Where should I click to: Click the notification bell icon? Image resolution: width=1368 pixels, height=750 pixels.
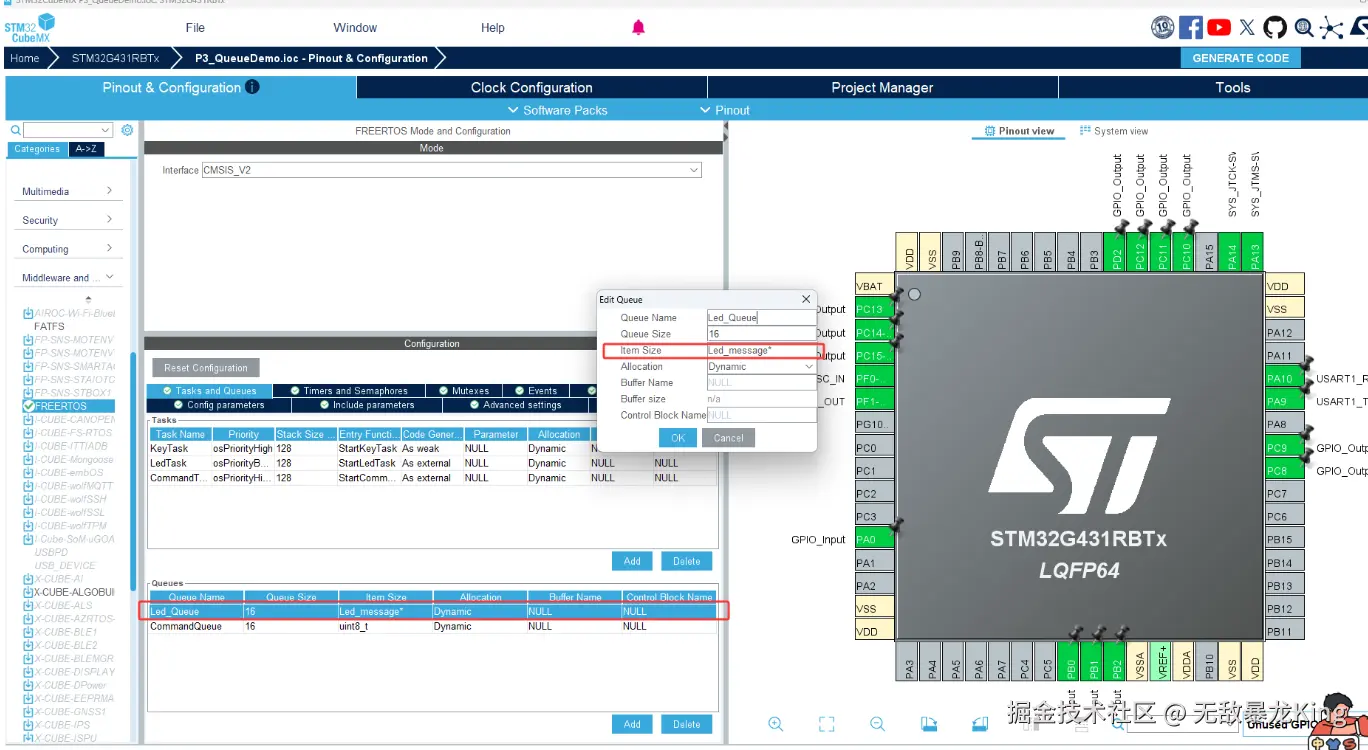(639, 28)
